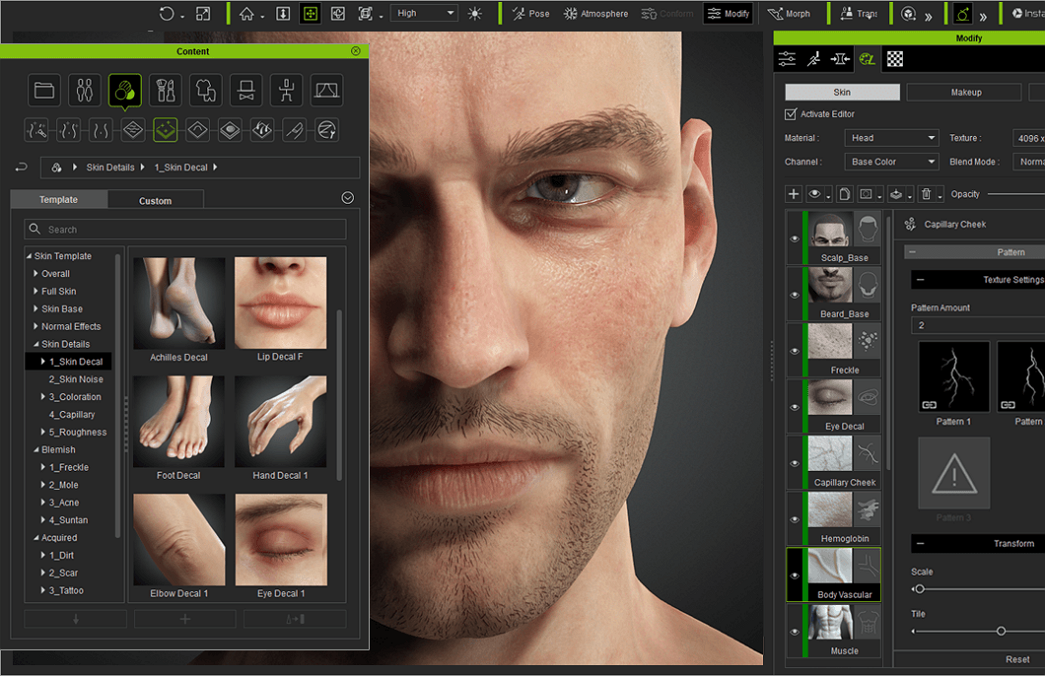Screen dimensions: 1045x676
Task: Toggle visibility of the Hemoglobin layer
Action: click(794, 519)
